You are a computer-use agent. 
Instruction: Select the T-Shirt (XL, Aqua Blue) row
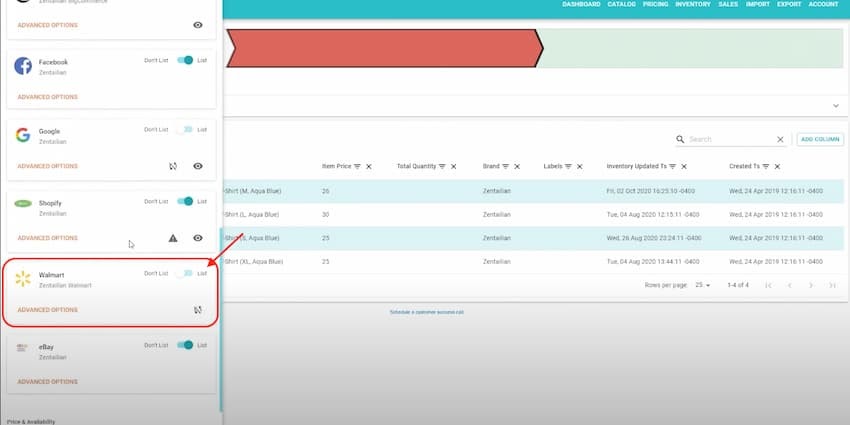533,261
